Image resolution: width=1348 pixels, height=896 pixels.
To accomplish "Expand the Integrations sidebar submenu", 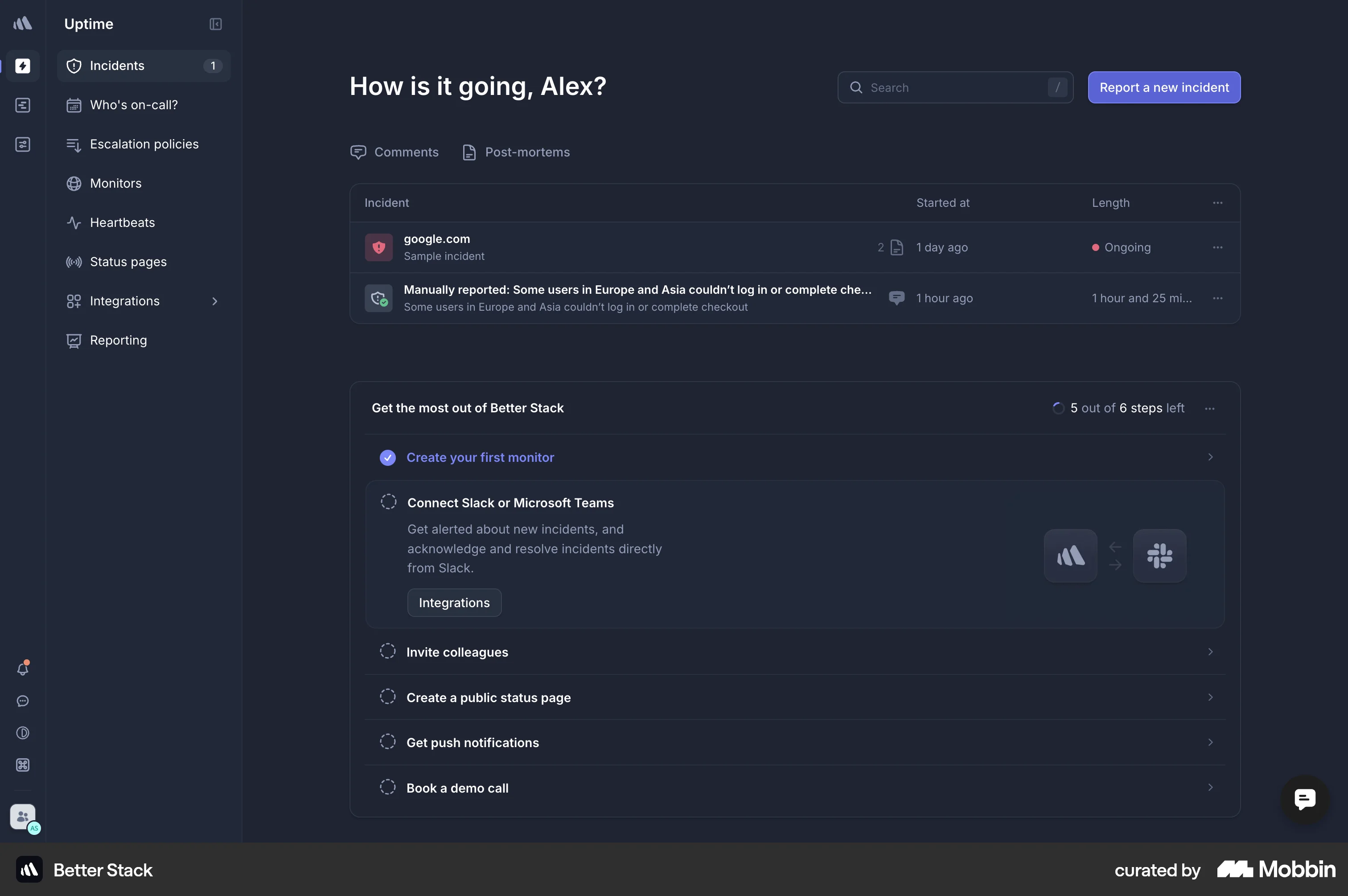I will click(215, 300).
